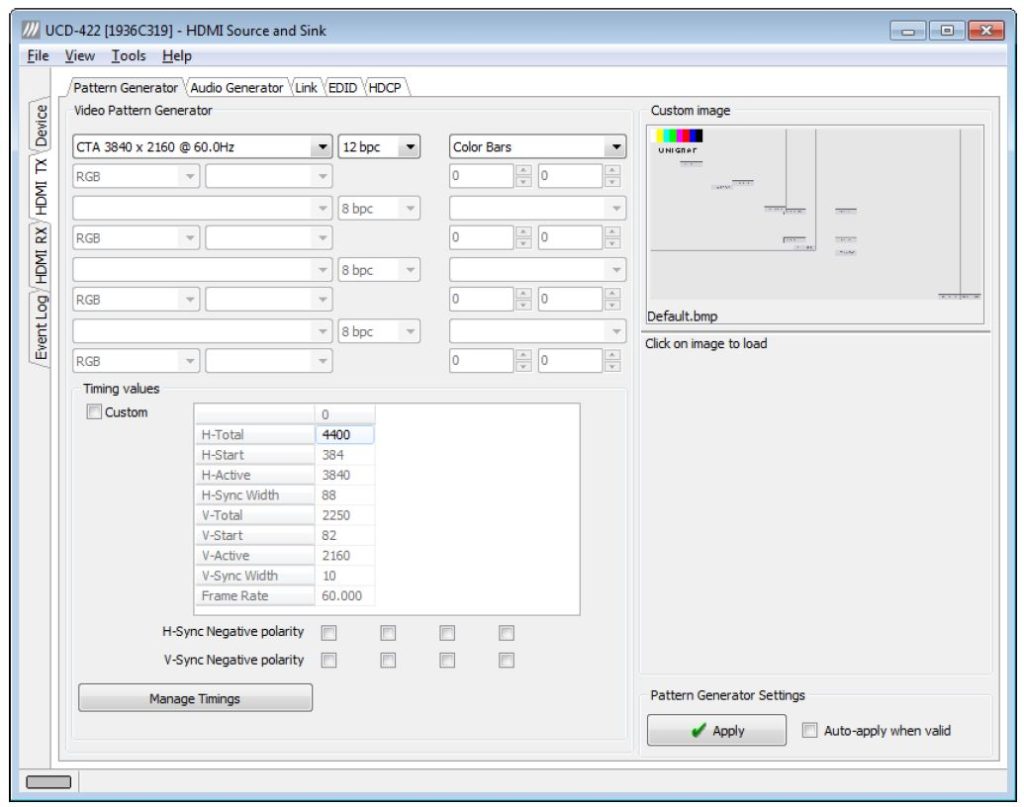Load image by clicking Default.bmp thumbnail

coord(815,214)
